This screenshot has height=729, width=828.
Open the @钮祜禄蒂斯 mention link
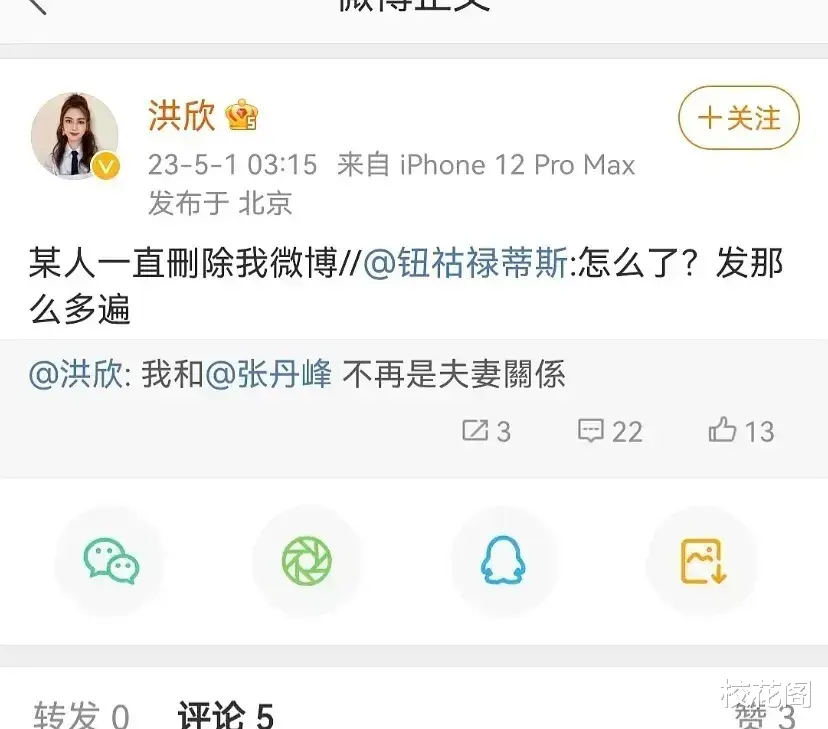(466, 262)
